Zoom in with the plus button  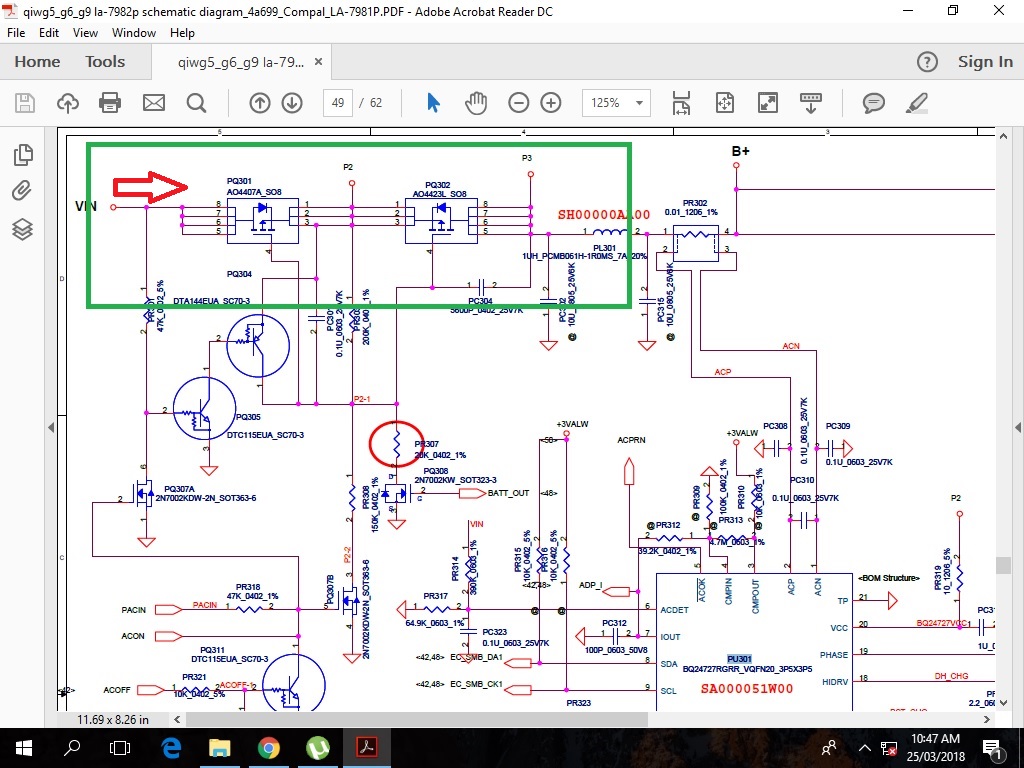pyautogui.click(x=551, y=103)
